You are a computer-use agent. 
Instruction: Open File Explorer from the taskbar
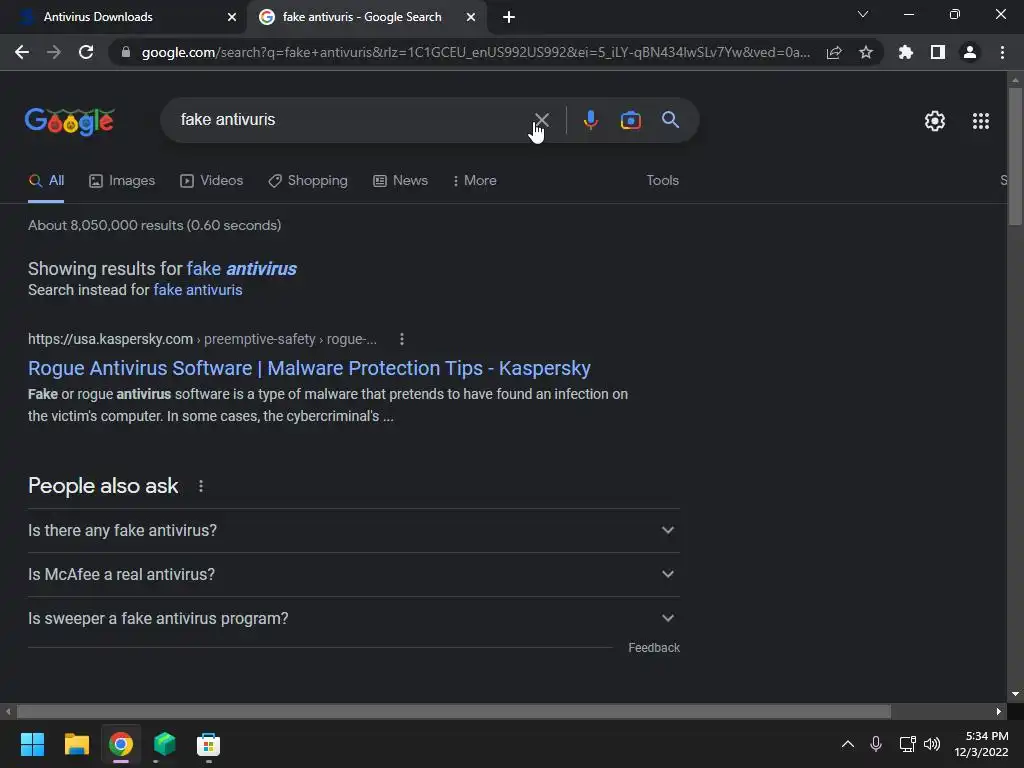[76, 744]
